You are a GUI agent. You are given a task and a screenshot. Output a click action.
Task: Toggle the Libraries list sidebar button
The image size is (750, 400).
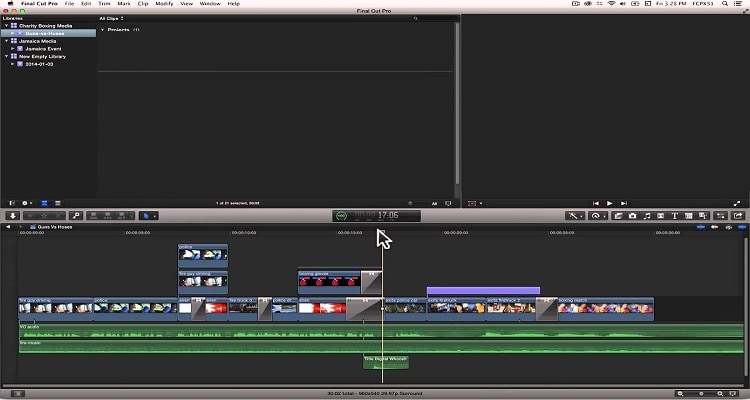point(12,203)
